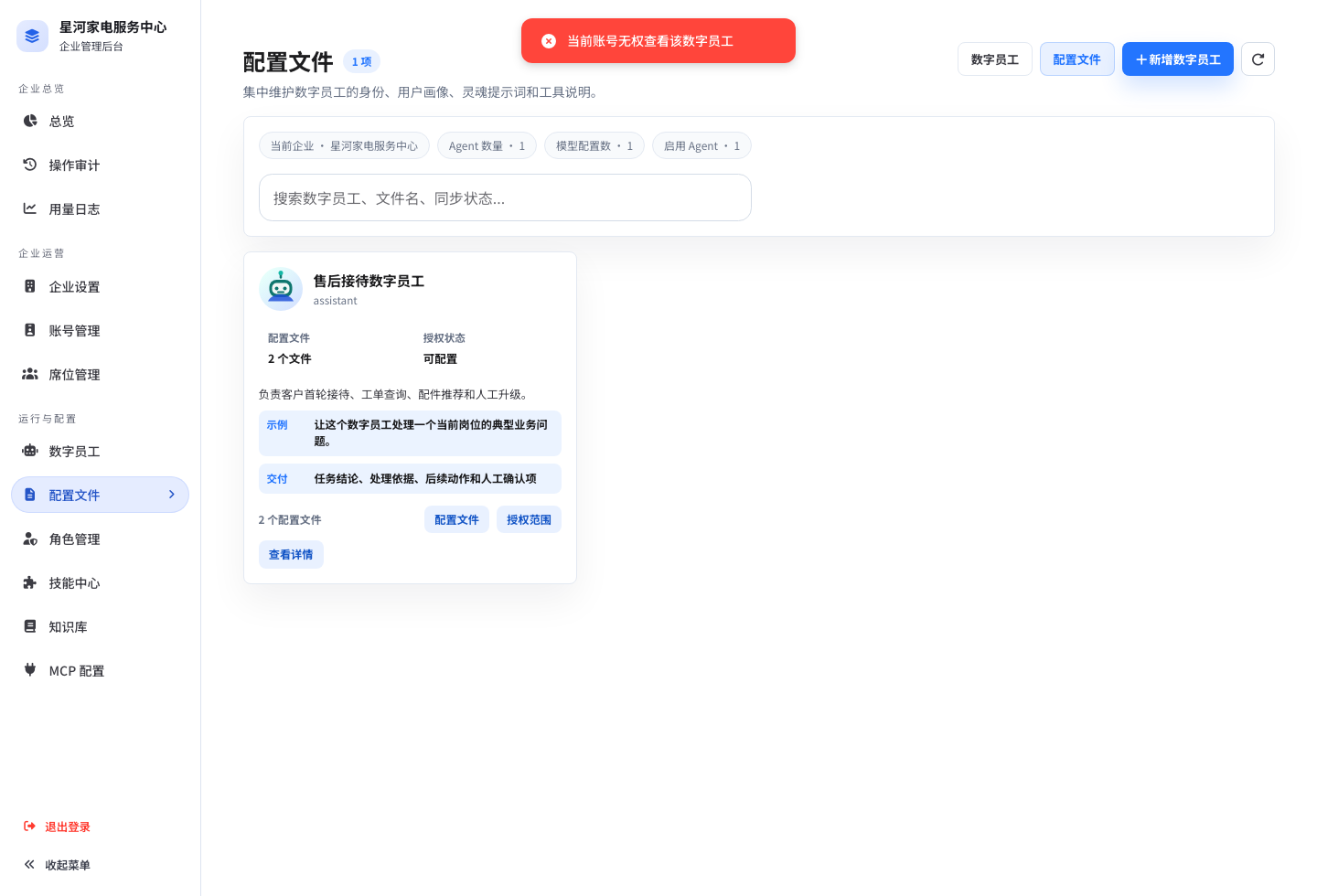Open 角色管理 menu item

100,539
